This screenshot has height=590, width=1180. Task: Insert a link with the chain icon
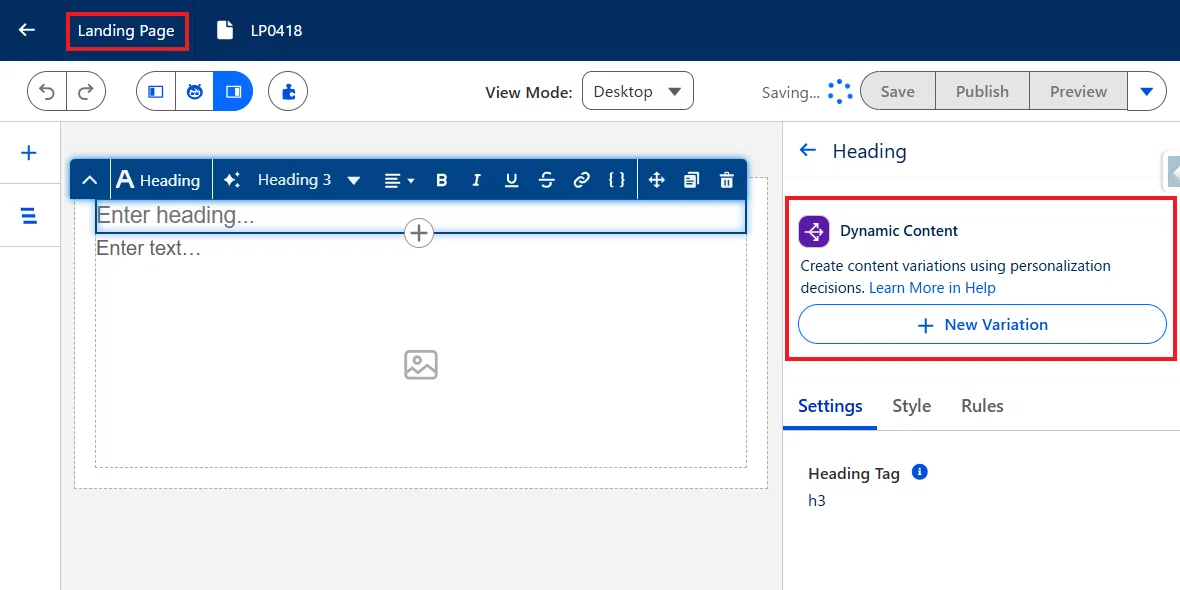click(x=581, y=180)
